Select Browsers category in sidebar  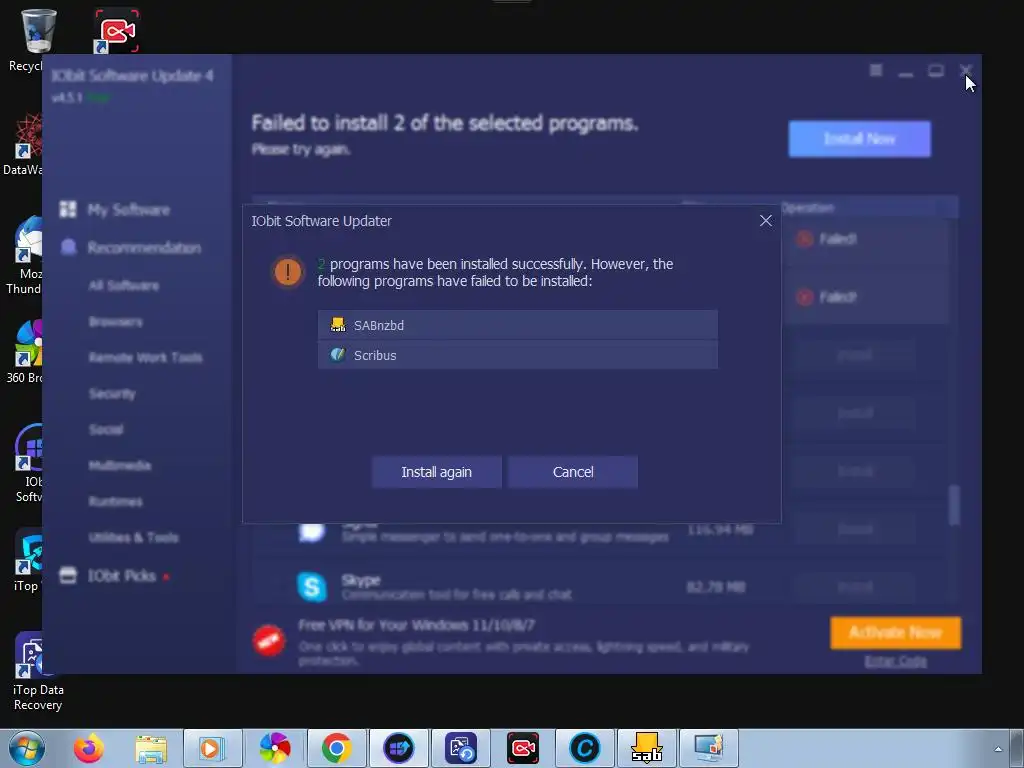coord(116,321)
